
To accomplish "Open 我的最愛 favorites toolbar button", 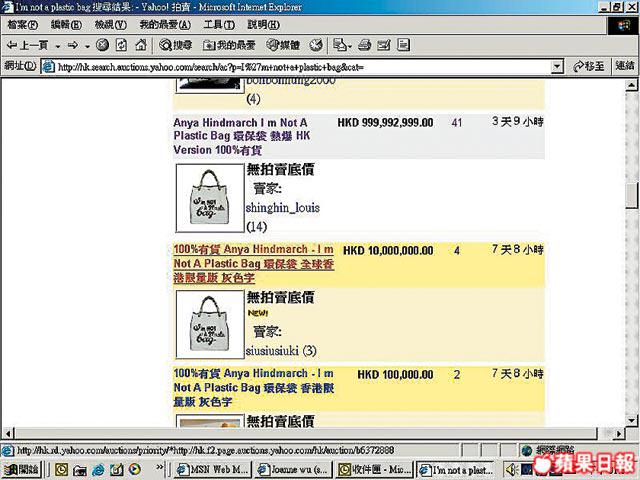I will 229,45.
